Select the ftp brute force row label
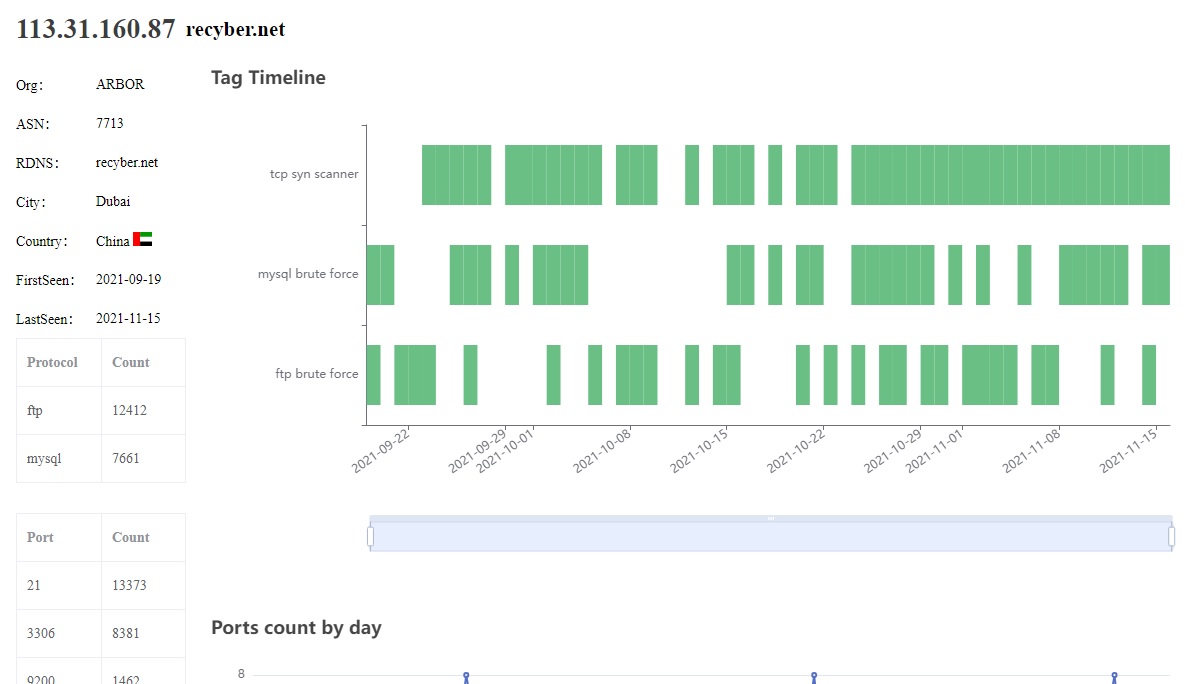The height and width of the screenshot is (684, 1185). [317, 373]
